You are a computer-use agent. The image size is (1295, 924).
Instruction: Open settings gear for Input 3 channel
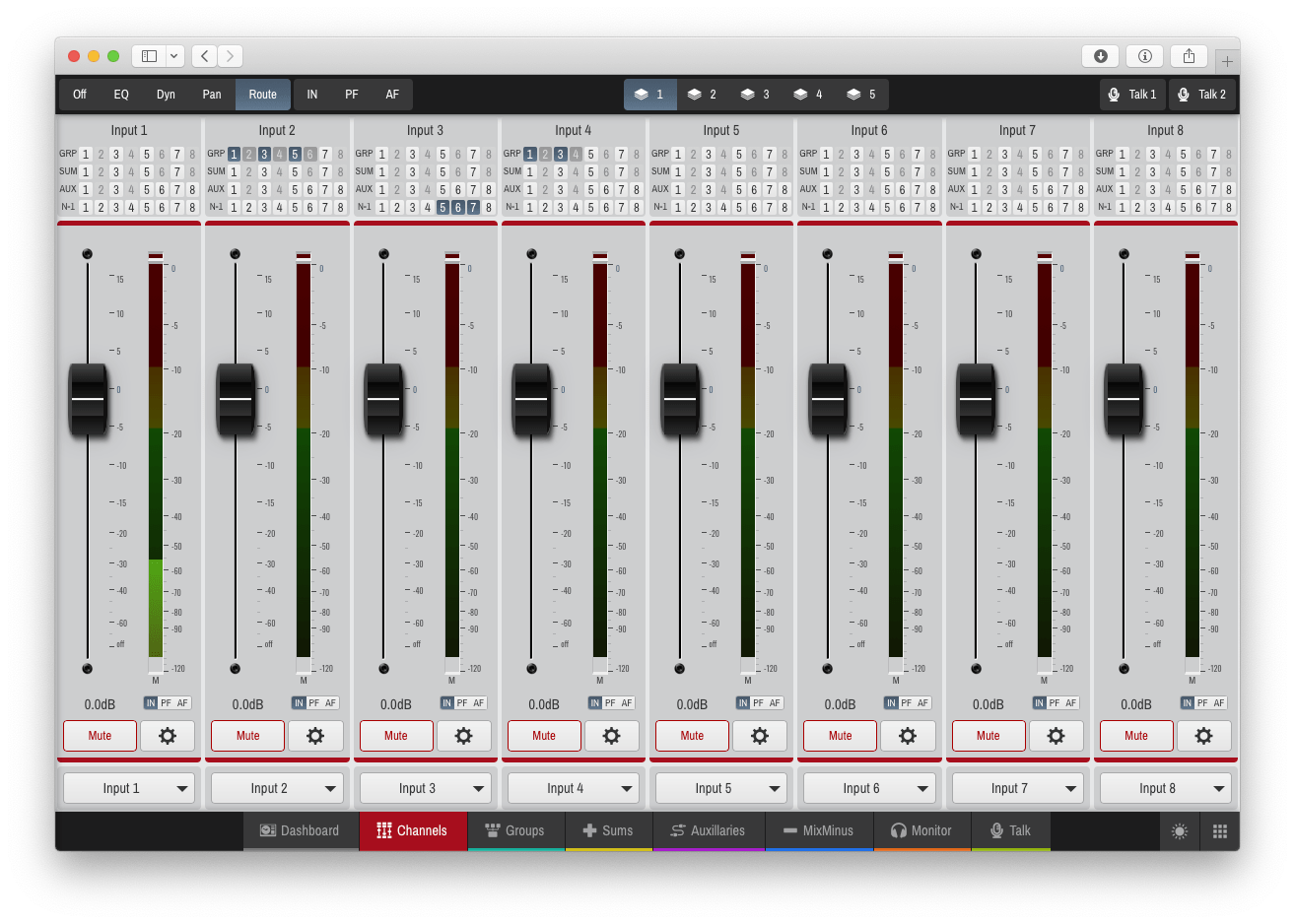coord(463,736)
